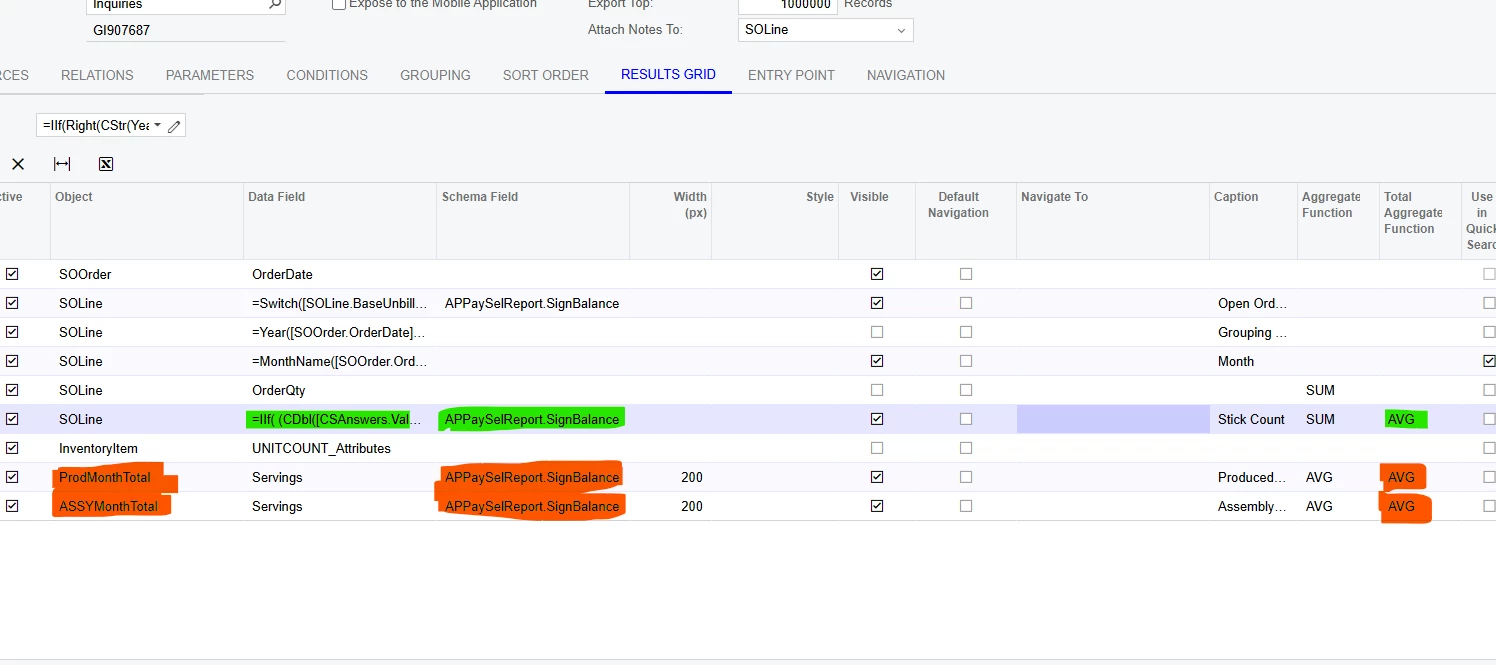The image size is (1496, 665).
Task: Switch to the CONDITIONS tab
Action: click(327, 75)
